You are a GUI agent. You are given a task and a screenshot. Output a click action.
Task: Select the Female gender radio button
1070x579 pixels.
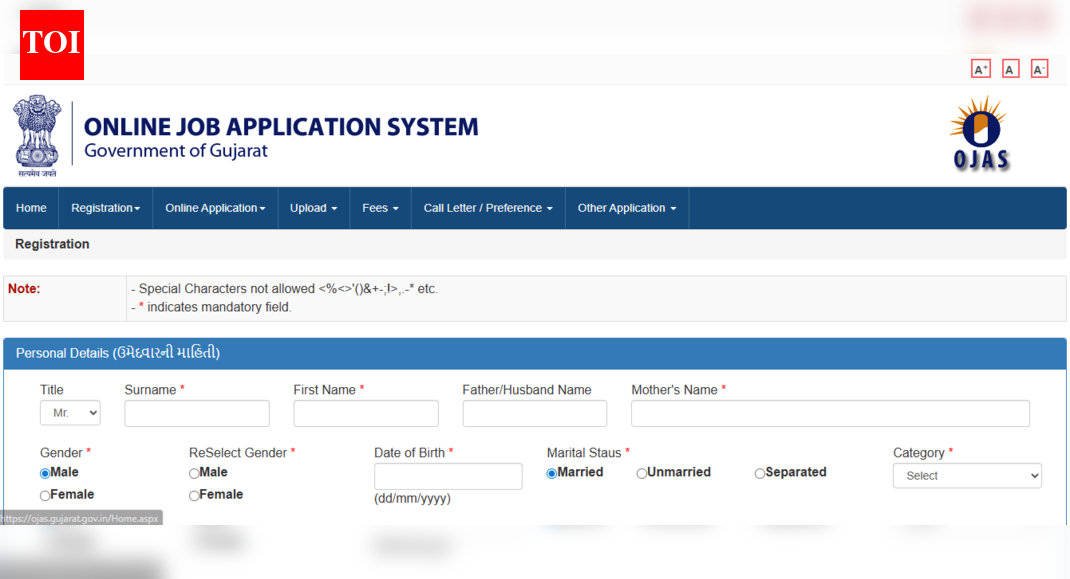point(44,494)
